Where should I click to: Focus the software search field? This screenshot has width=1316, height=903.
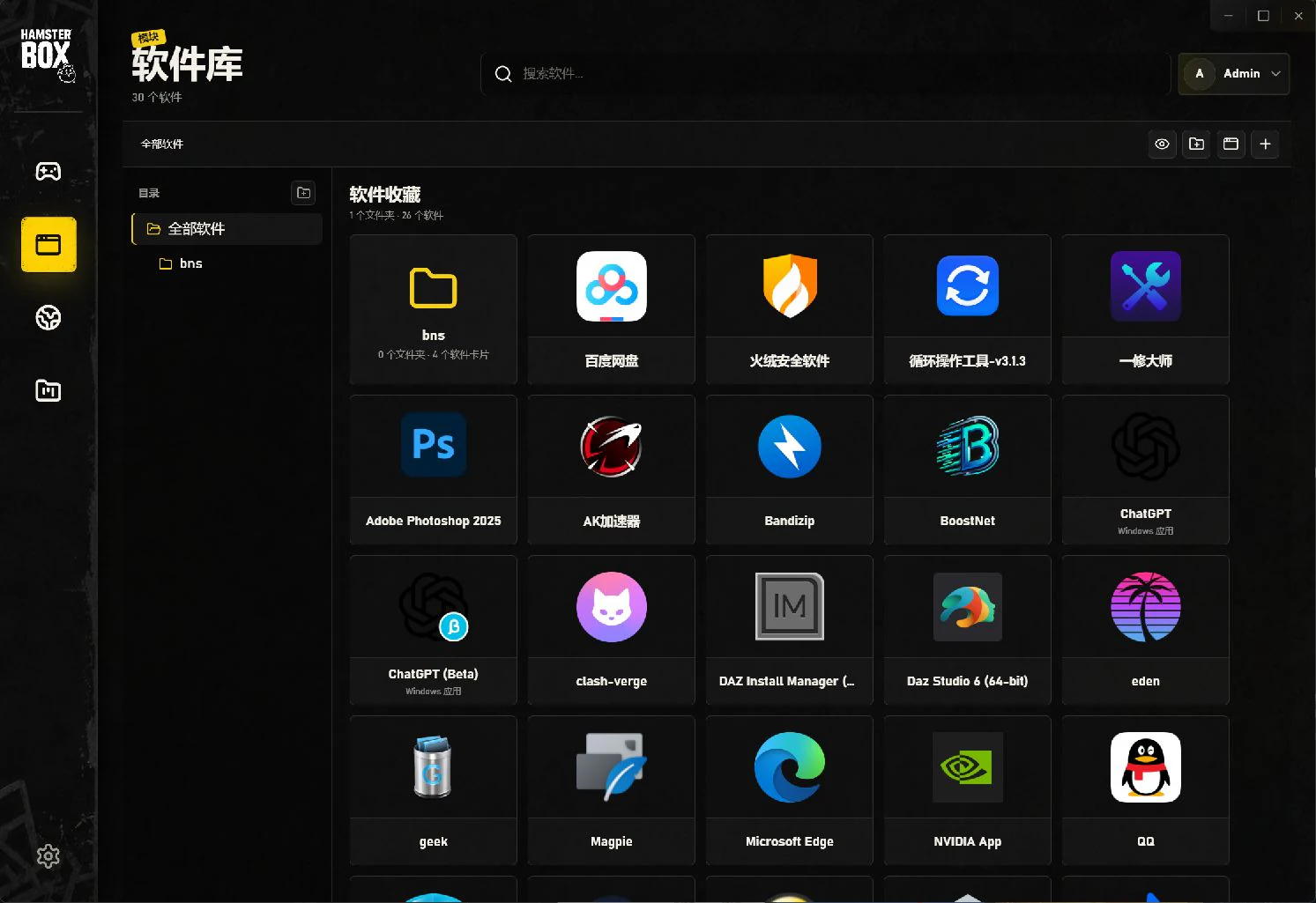pos(825,74)
